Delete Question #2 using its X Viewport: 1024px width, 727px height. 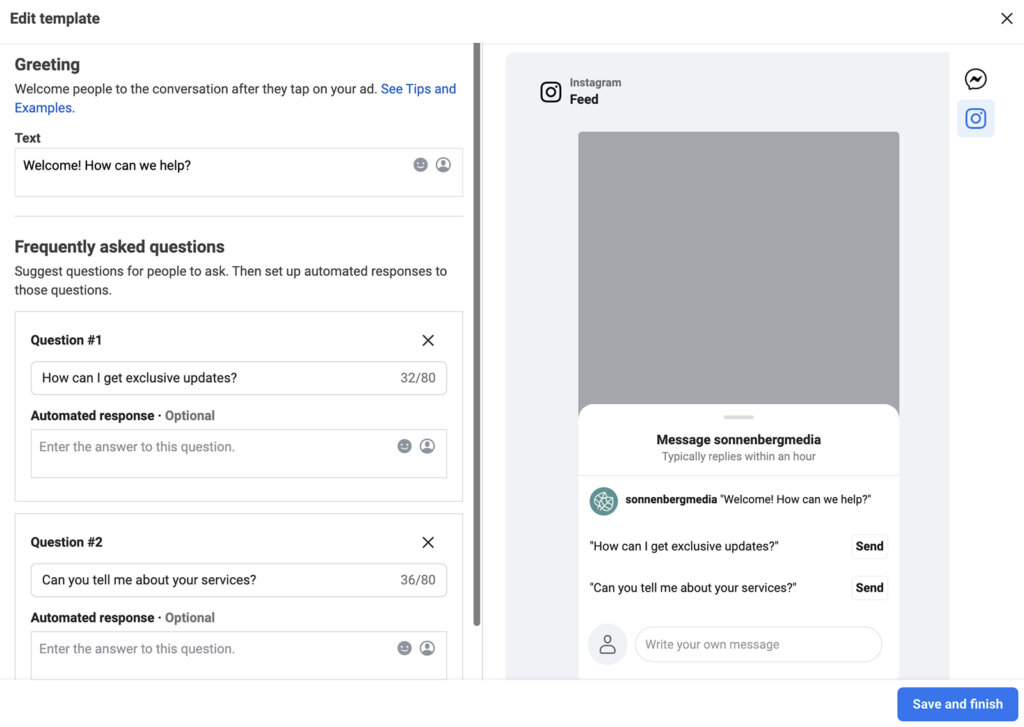coord(428,542)
